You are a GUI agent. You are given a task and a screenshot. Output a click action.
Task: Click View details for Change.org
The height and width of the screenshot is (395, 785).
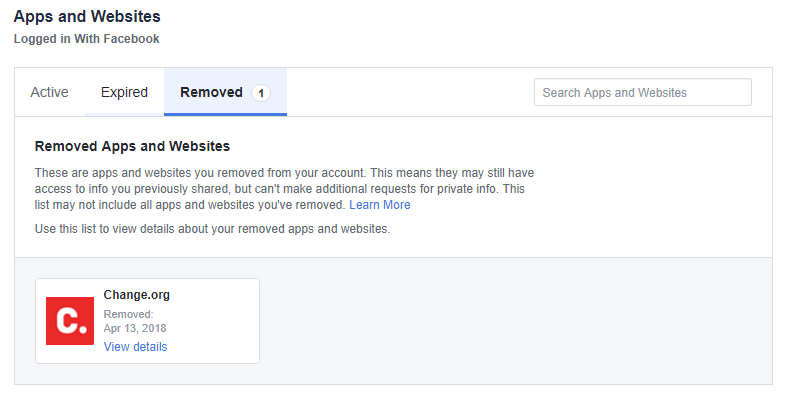(x=135, y=346)
